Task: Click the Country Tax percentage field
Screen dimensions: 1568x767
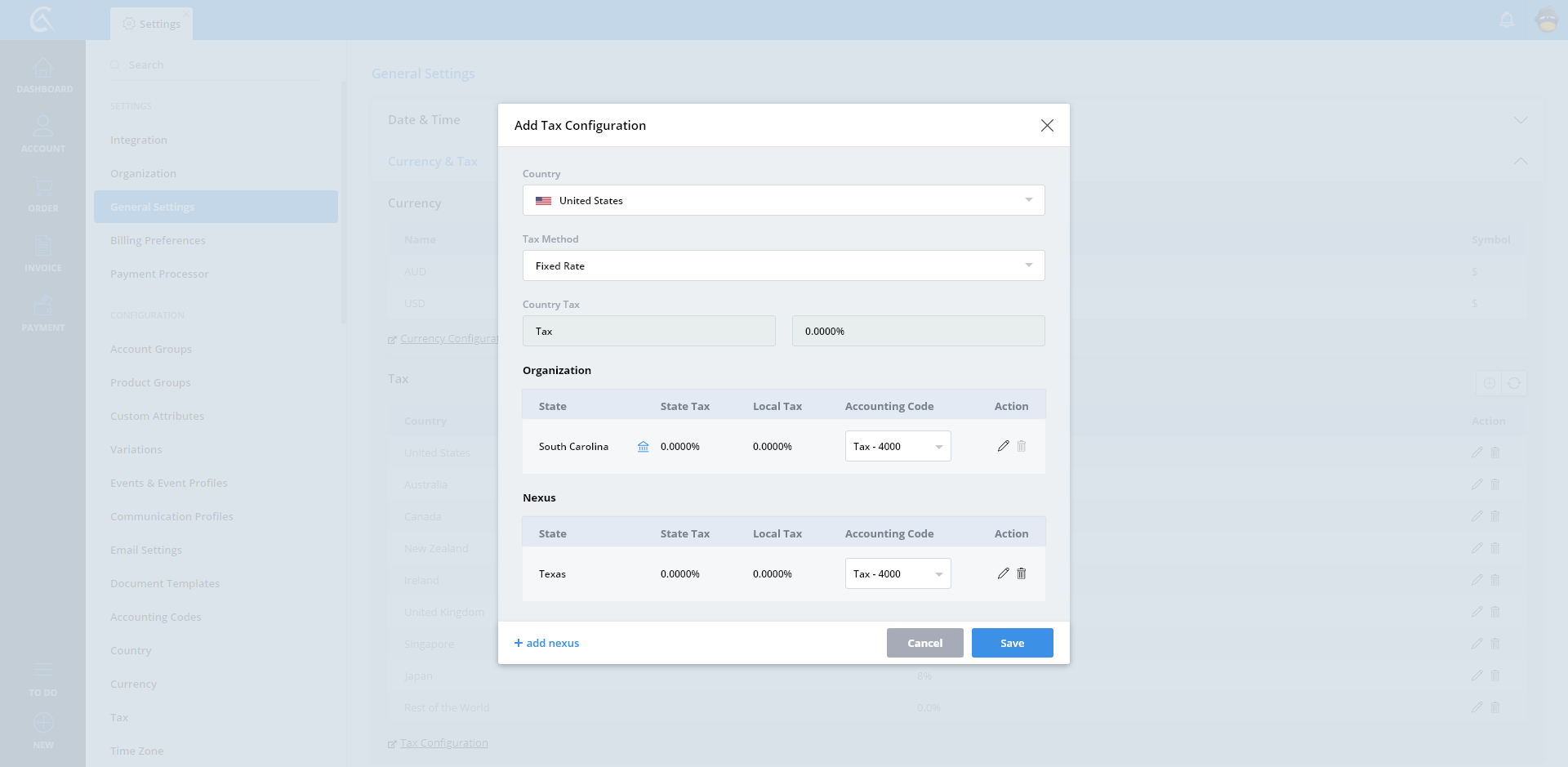Action: coord(918,331)
